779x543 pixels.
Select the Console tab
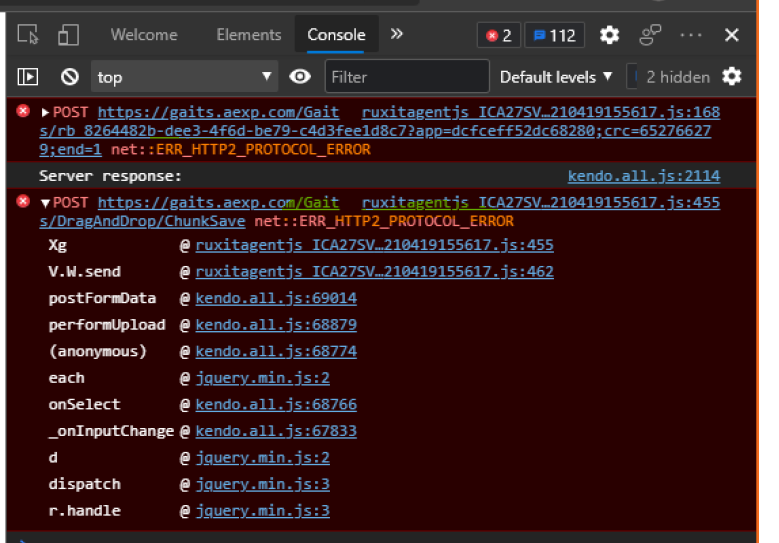click(x=336, y=35)
